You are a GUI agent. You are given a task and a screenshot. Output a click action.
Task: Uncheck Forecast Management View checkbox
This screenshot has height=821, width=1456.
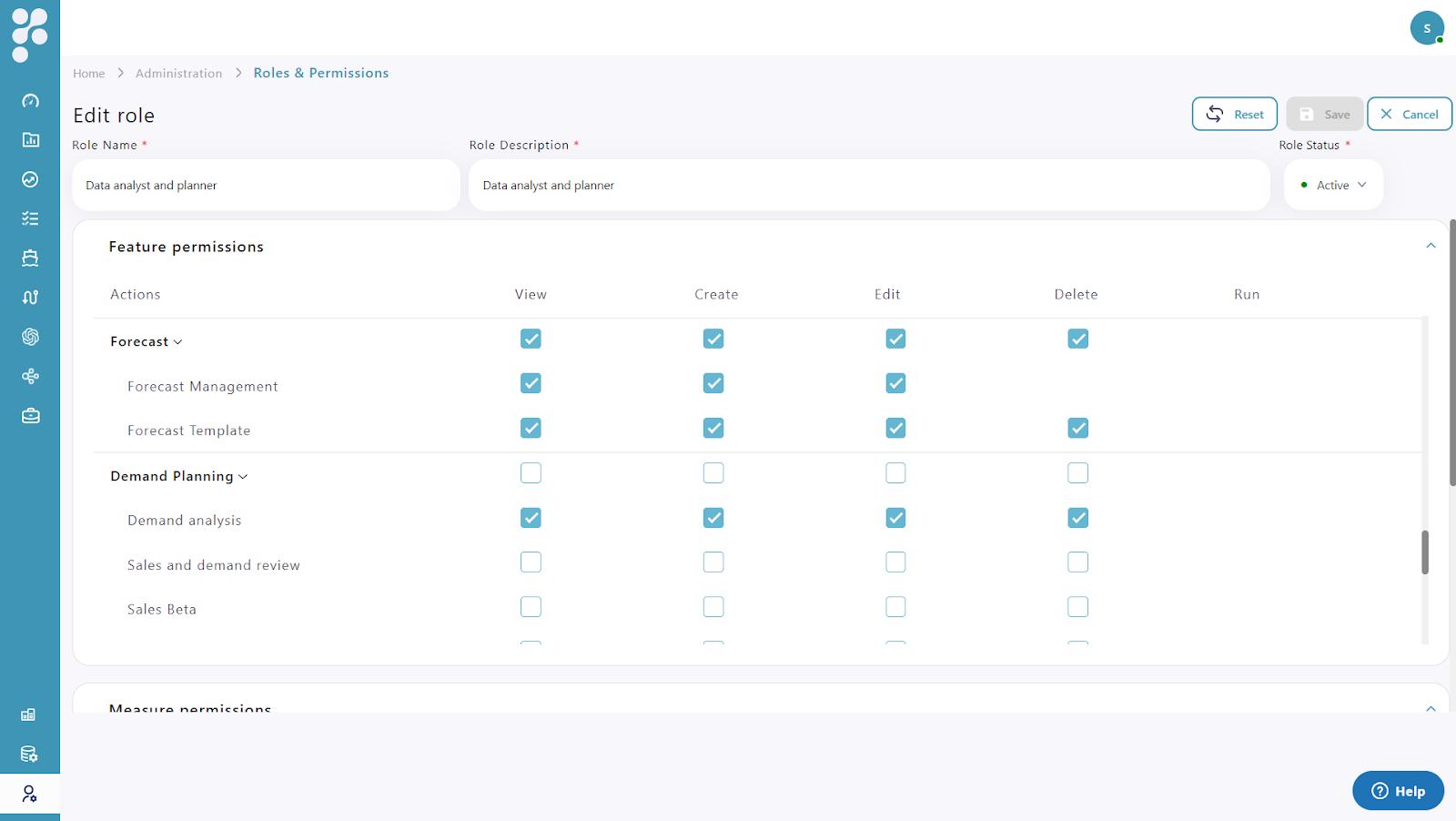tap(531, 383)
